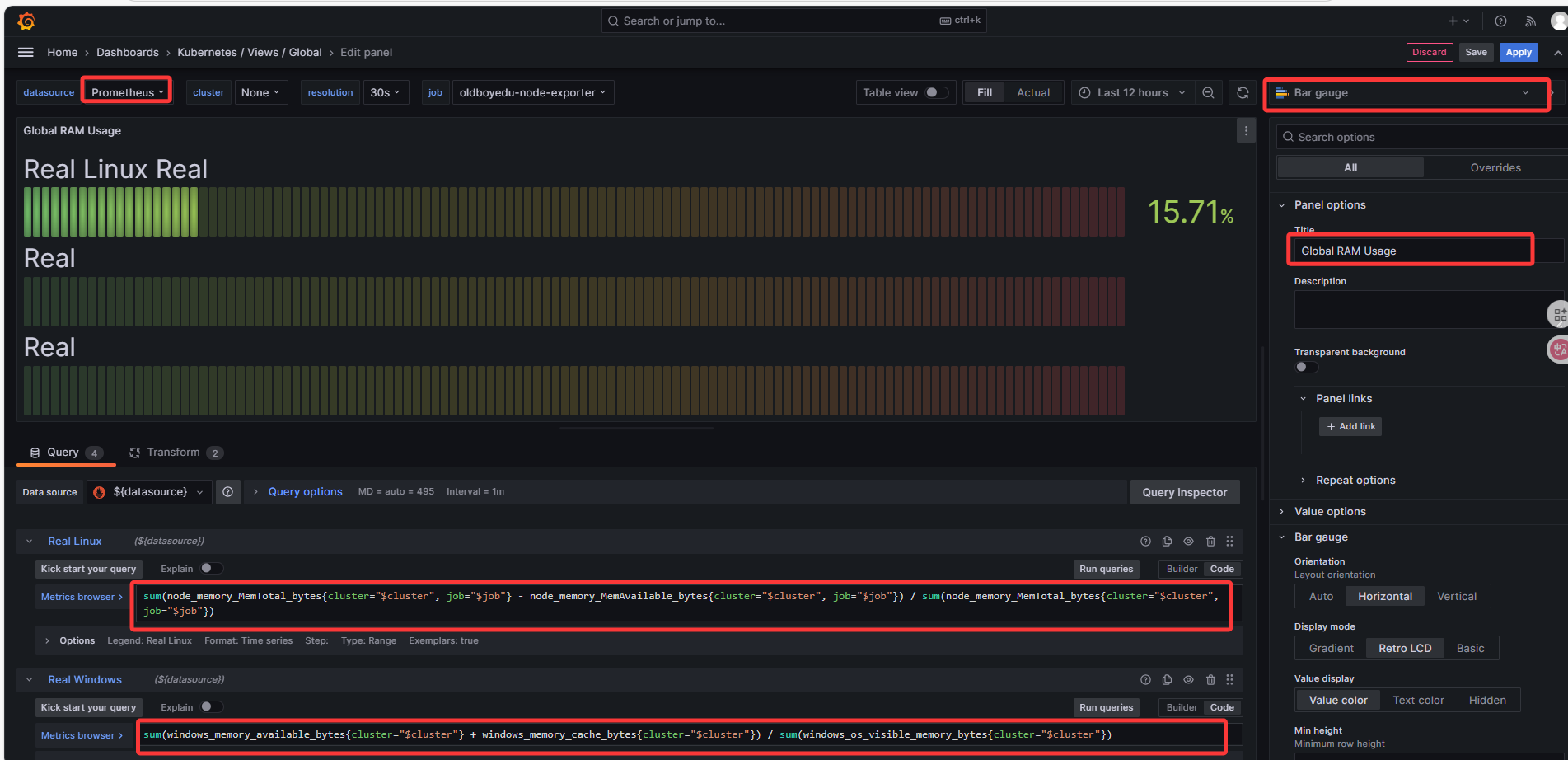Toggle Transparent background switch

click(x=1306, y=367)
